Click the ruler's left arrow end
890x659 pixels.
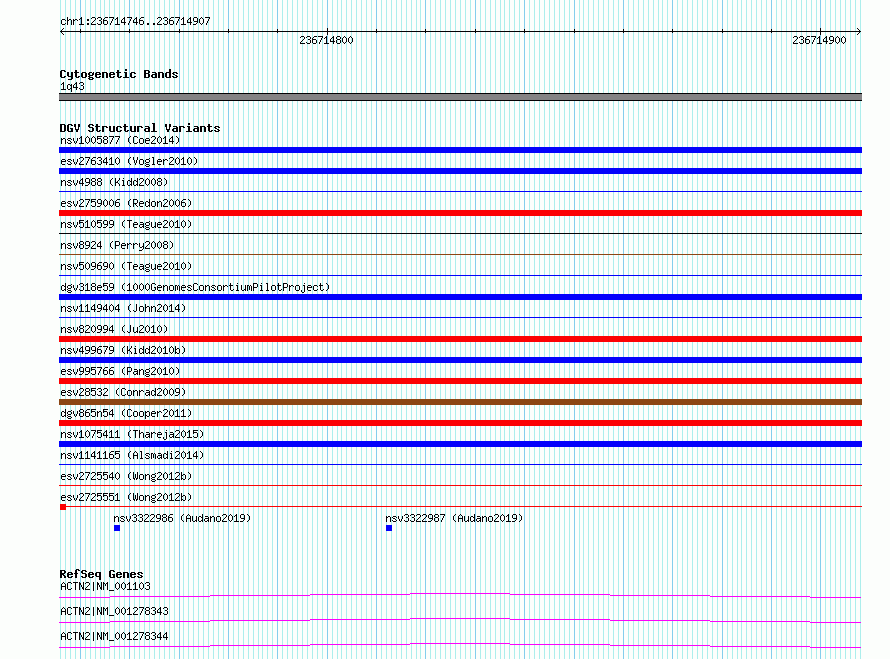click(62, 32)
